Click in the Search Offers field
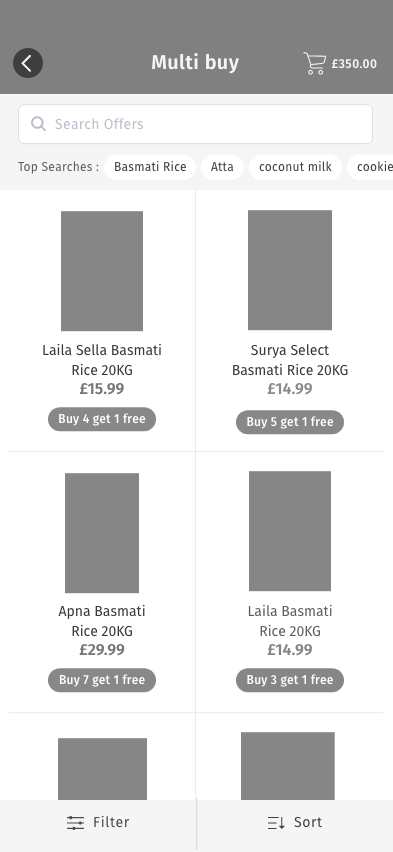 pyautogui.click(x=195, y=124)
